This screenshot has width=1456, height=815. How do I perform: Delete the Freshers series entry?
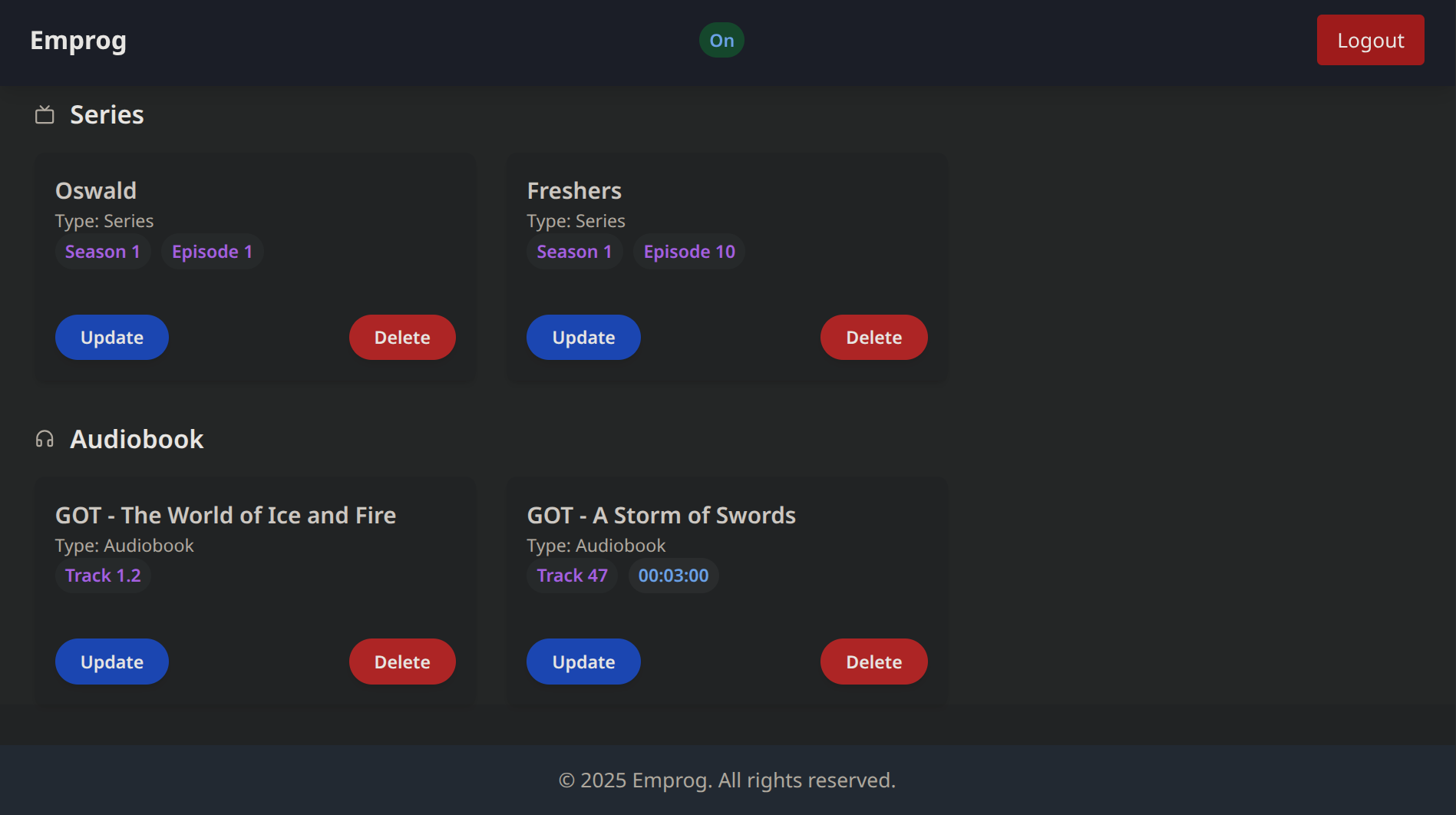coord(873,338)
